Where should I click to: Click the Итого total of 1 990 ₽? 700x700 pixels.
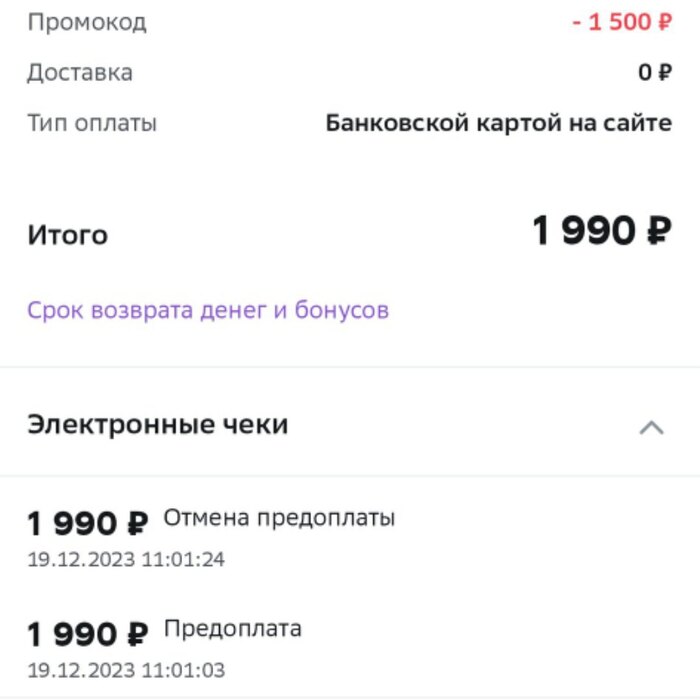pyautogui.click(x=601, y=233)
